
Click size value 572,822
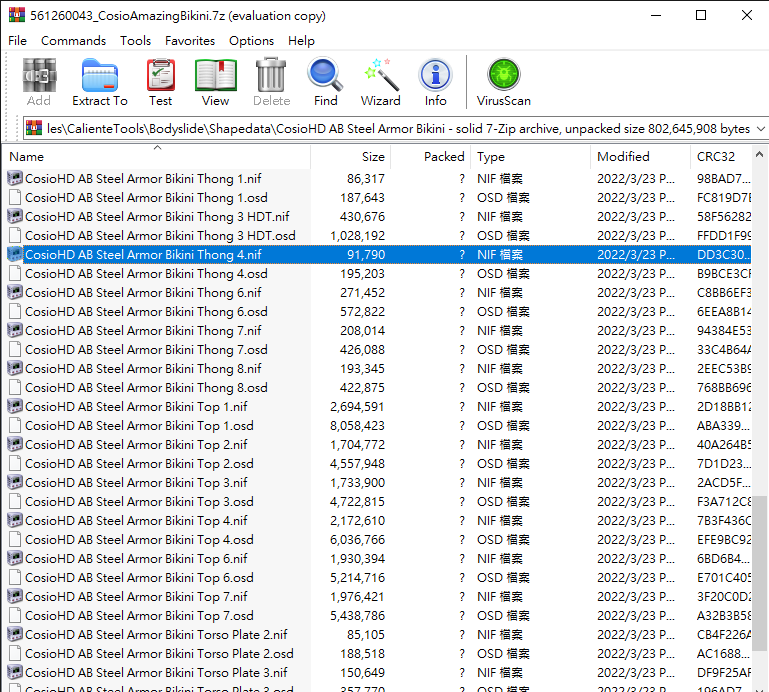[362, 311]
